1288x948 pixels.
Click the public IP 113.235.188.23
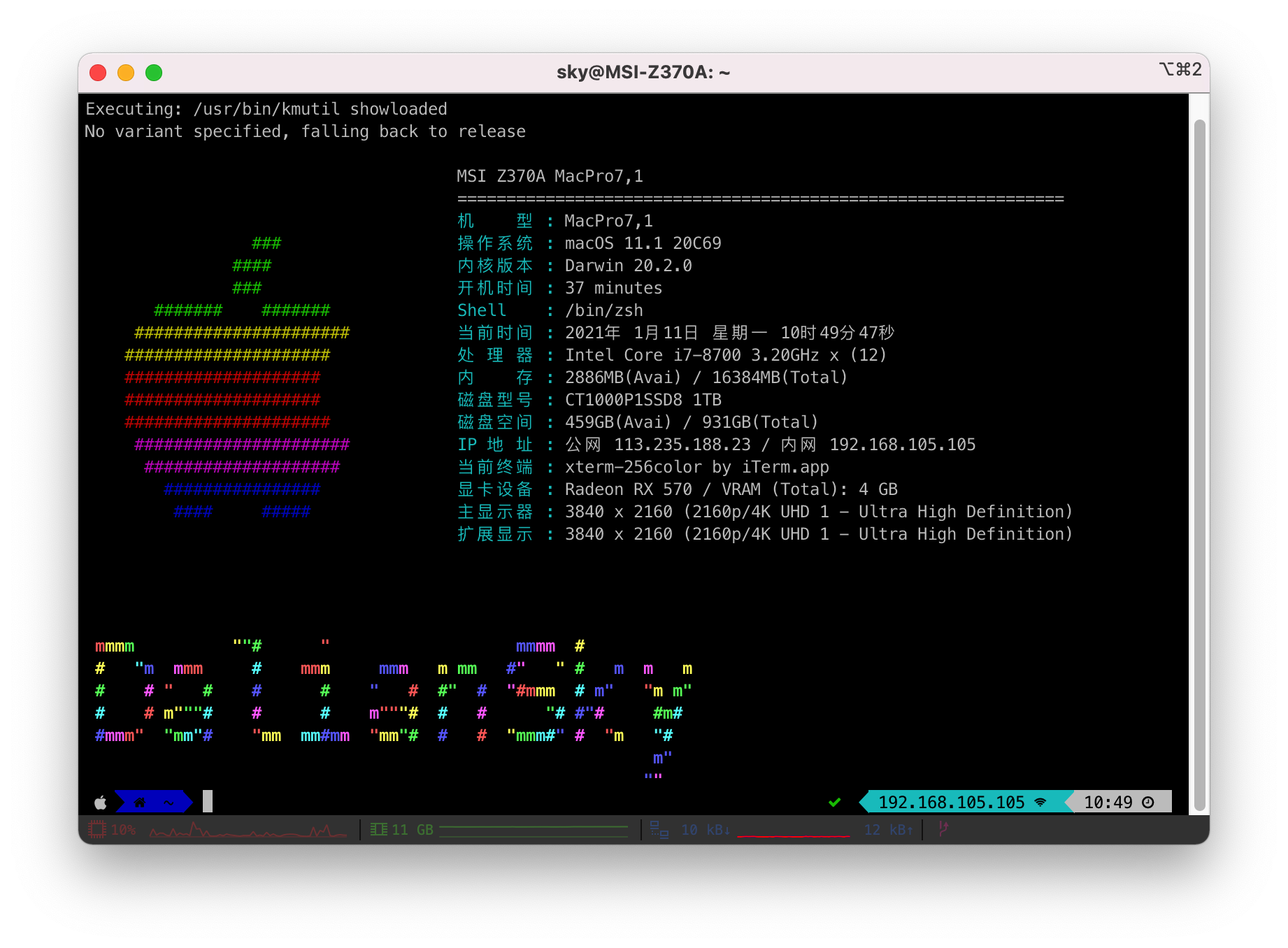[x=682, y=445]
